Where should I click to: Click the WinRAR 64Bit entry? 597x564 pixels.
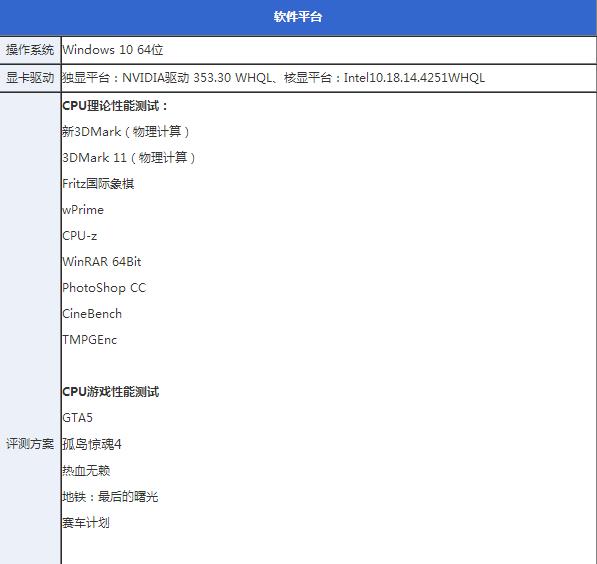(x=102, y=262)
